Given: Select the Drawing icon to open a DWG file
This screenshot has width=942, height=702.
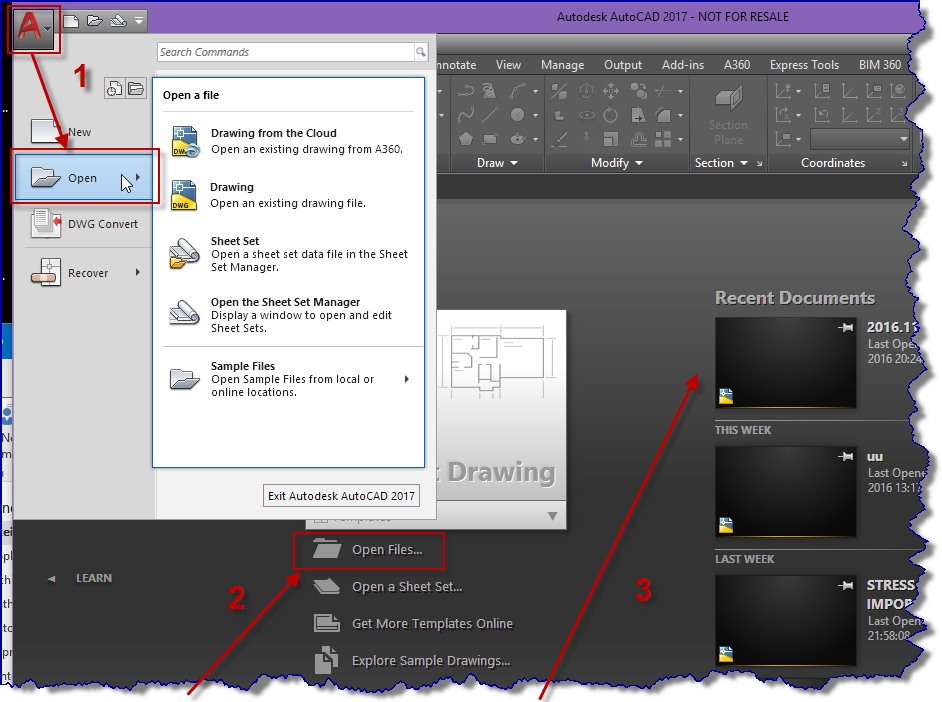Looking at the screenshot, I should coord(185,195).
